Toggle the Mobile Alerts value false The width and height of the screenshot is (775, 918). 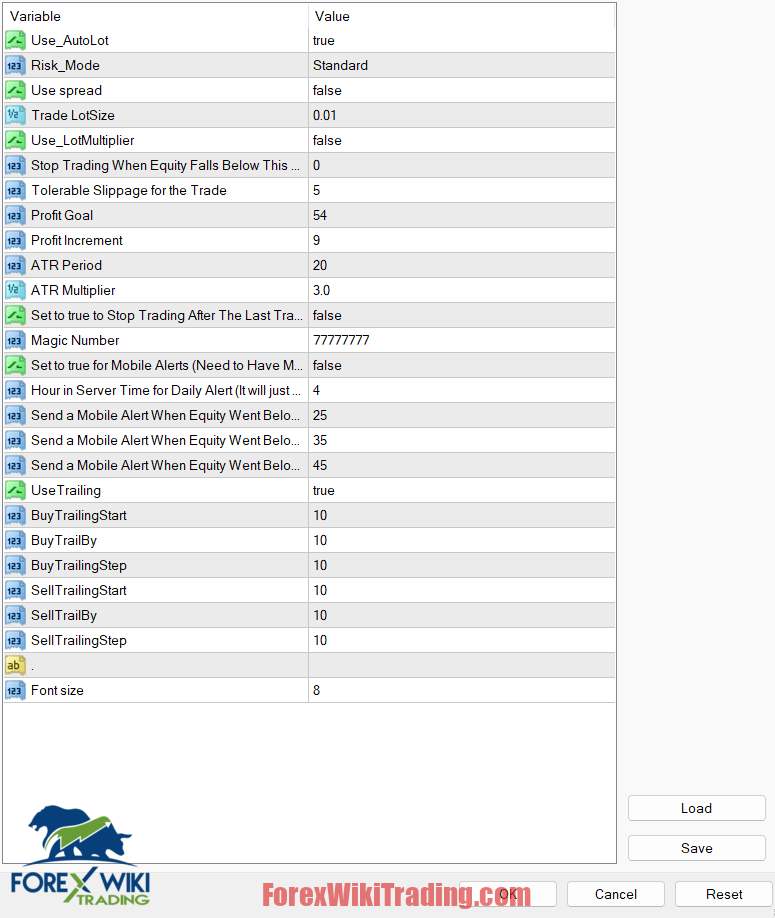tap(462, 365)
